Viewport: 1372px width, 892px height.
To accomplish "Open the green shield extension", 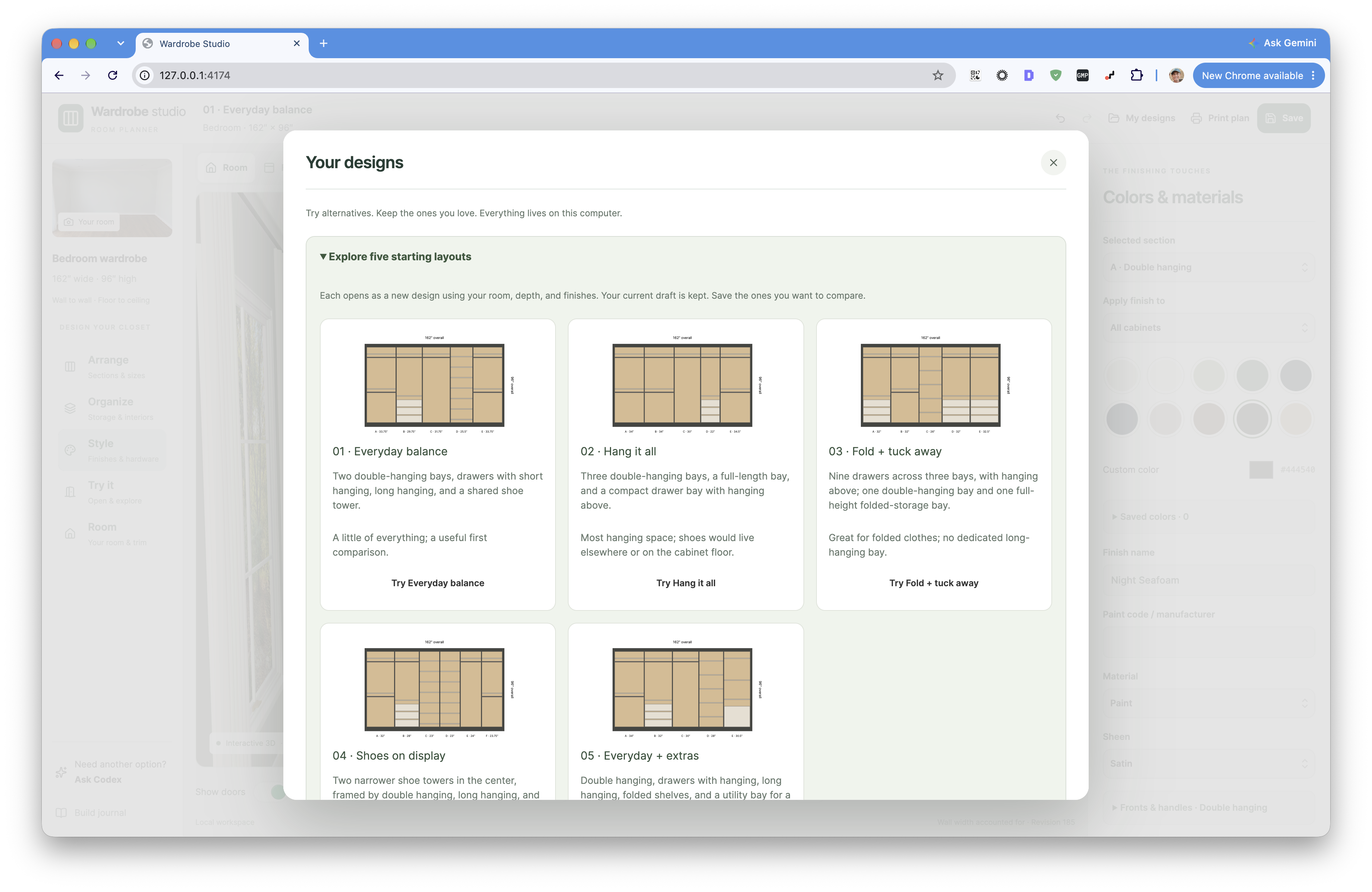I will click(1055, 76).
